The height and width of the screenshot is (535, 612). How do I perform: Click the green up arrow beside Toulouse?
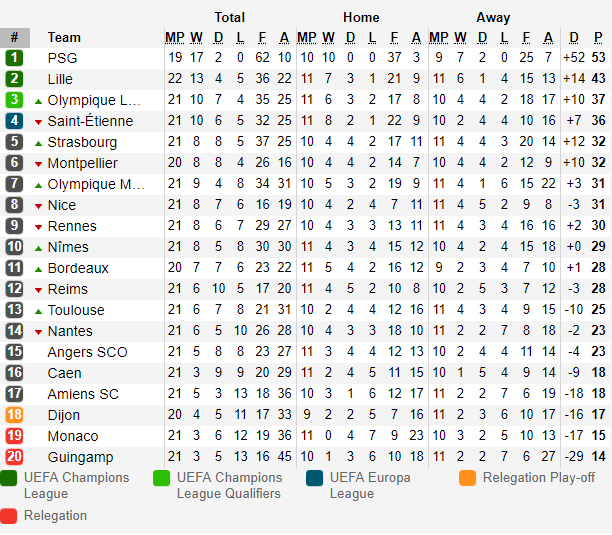coord(38,311)
